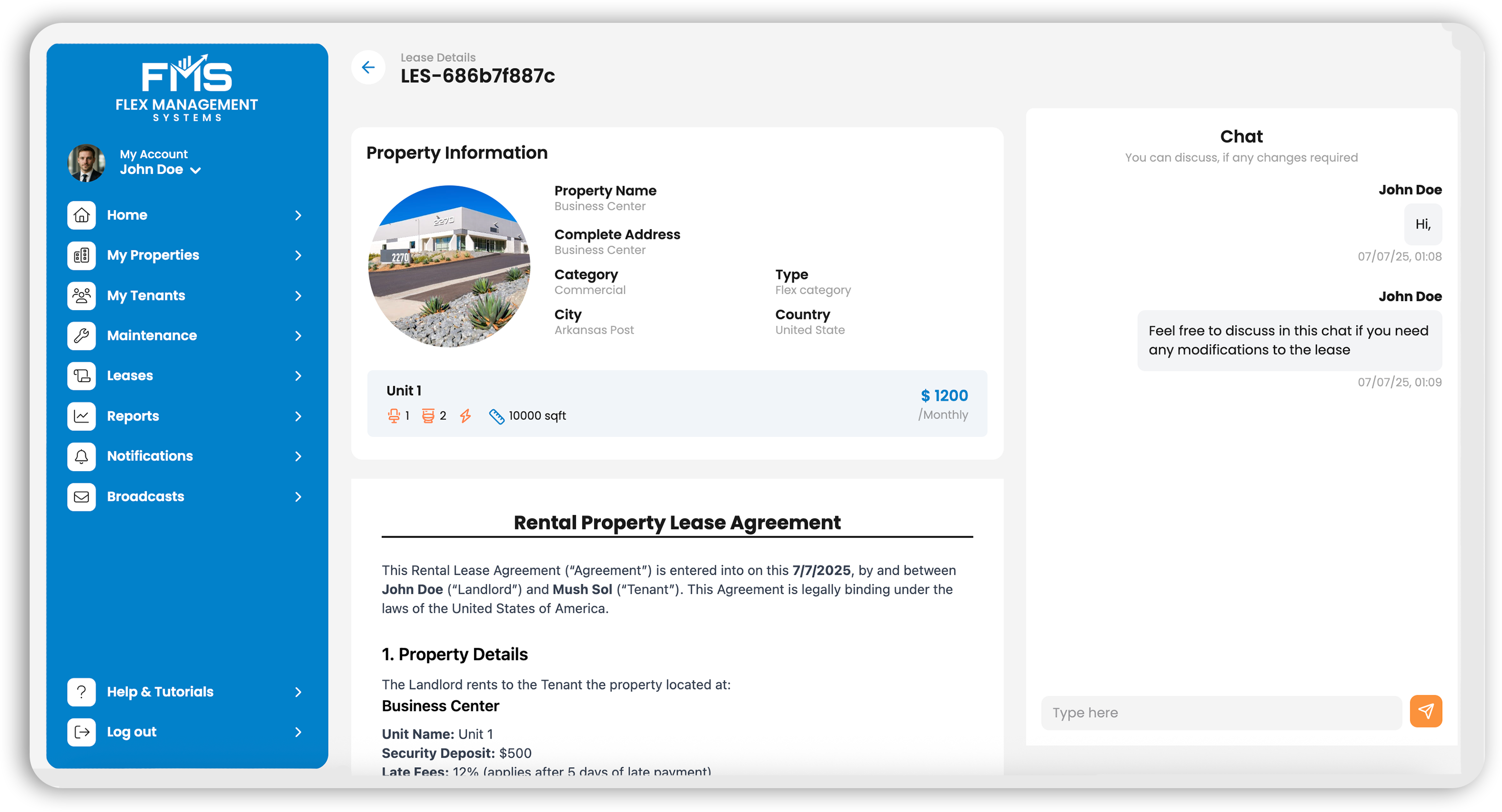Click the Reports chart icon
Screen dimensions: 1502x812
point(82,416)
